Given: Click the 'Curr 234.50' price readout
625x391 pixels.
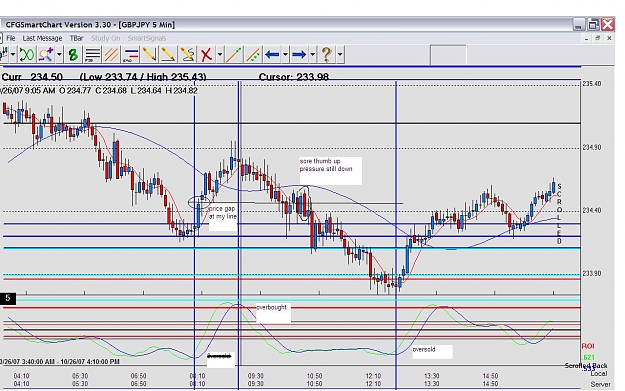Looking at the screenshot, I should [x=32, y=77].
